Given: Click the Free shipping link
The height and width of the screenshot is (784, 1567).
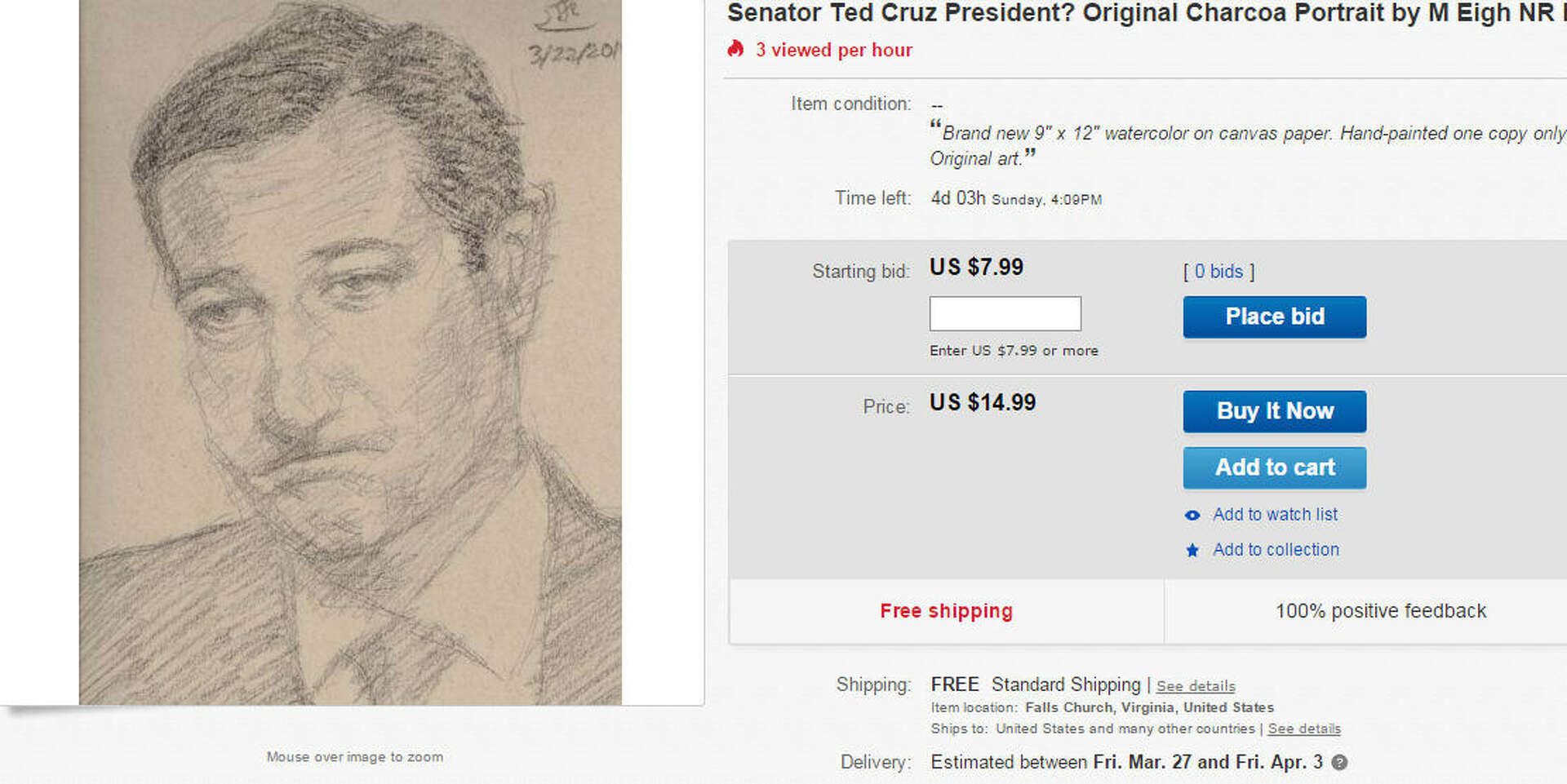Looking at the screenshot, I should tap(946, 610).
